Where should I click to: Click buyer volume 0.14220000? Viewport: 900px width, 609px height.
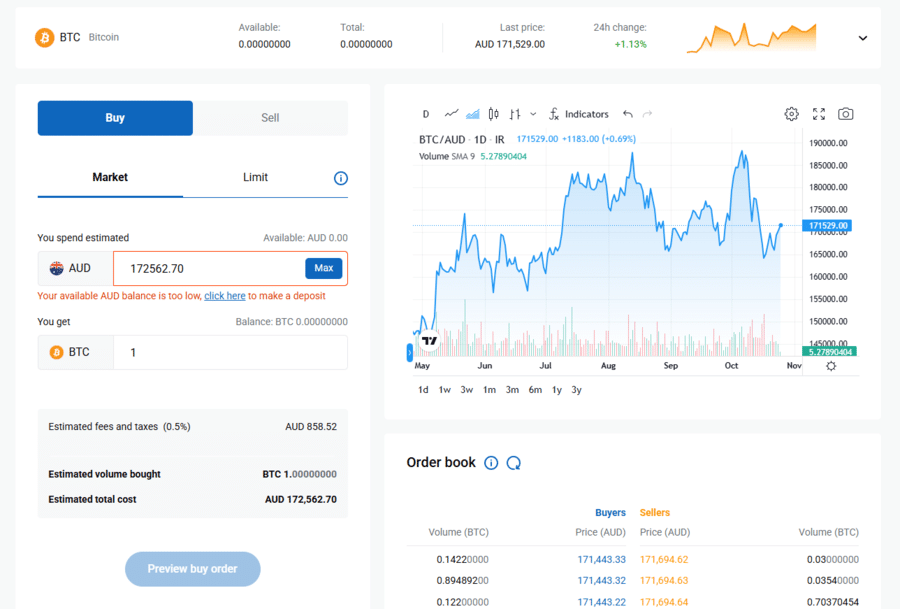pos(463,560)
